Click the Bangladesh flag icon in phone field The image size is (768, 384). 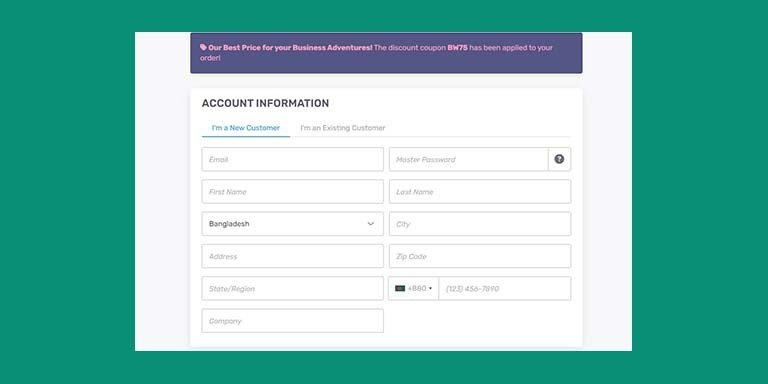coord(400,288)
